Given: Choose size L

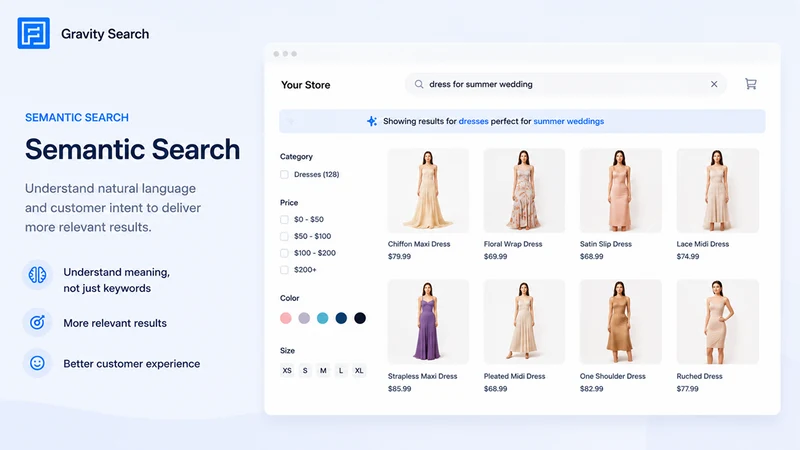Looking at the screenshot, I should (x=341, y=370).
